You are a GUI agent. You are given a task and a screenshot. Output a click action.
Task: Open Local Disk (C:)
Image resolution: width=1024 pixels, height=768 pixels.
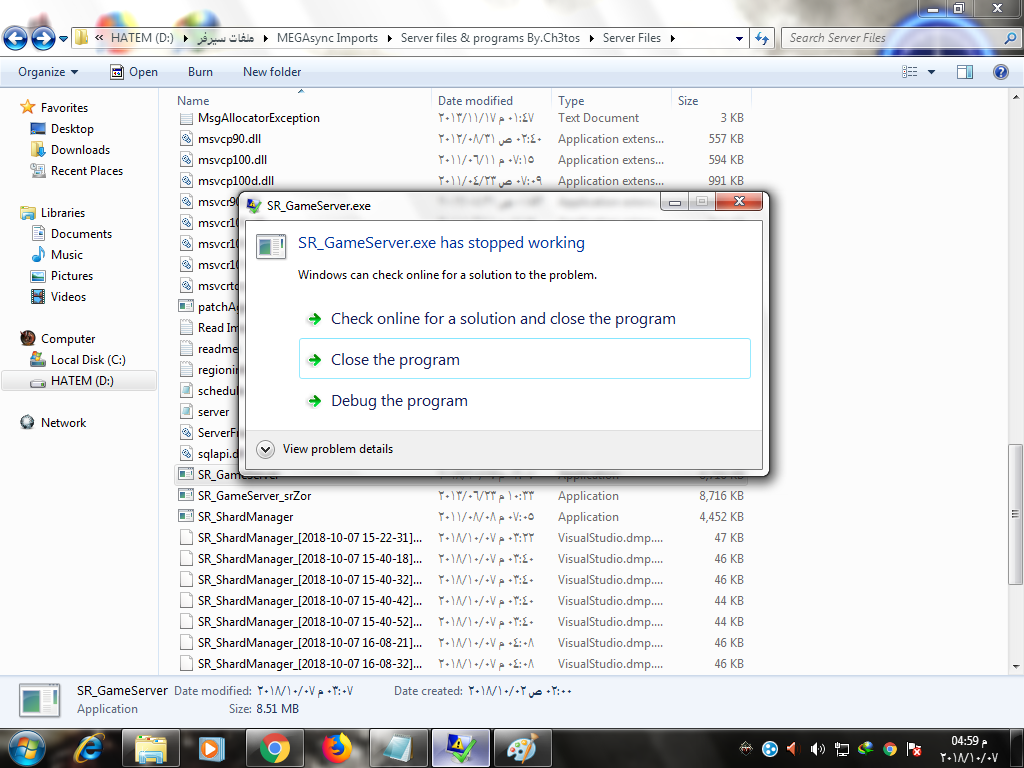click(x=88, y=360)
